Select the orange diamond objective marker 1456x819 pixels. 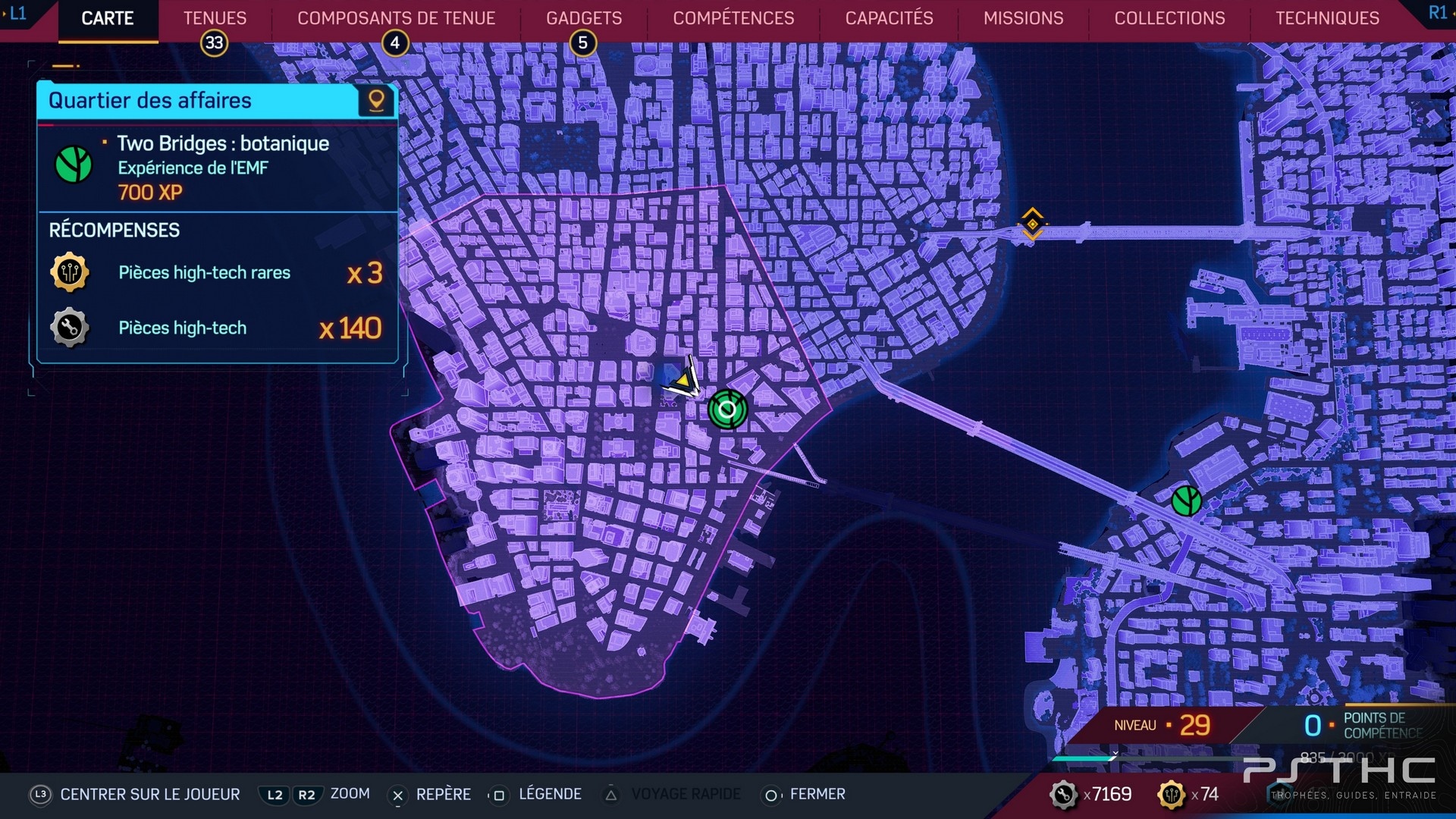pyautogui.click(x=1032, y=224)
